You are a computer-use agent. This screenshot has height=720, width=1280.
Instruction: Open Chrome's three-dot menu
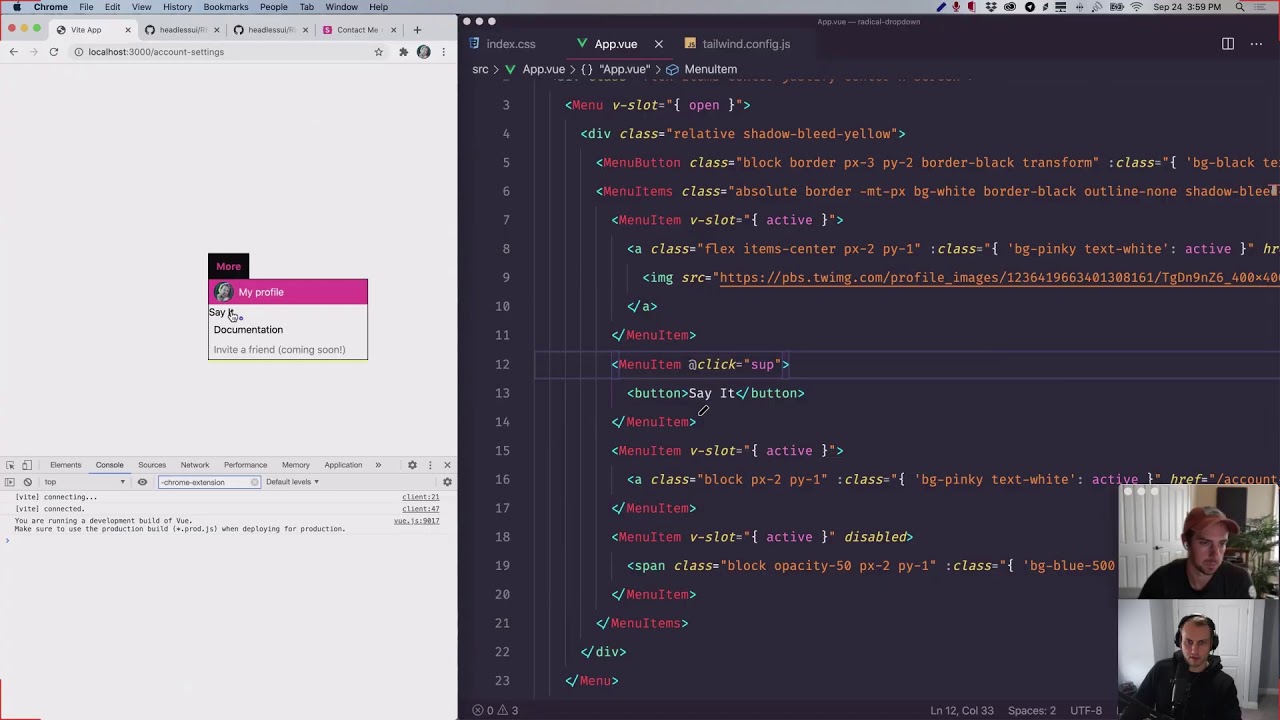coord(444,52)
